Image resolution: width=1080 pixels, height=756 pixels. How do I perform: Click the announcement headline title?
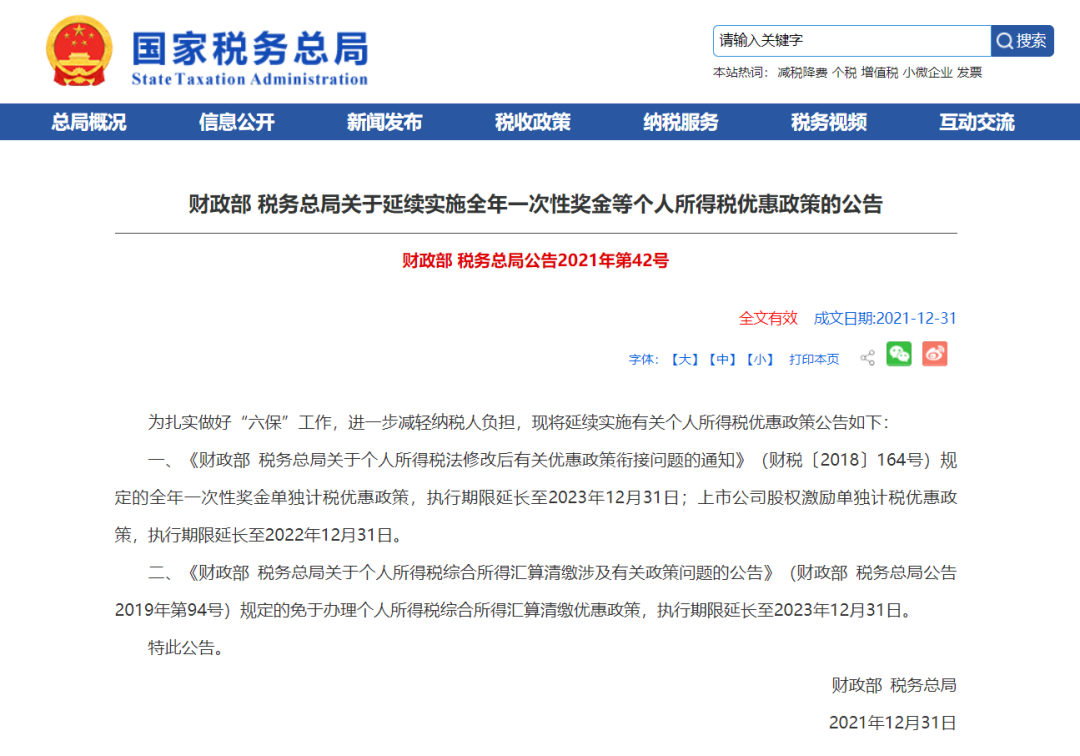(x=536, y=204)
